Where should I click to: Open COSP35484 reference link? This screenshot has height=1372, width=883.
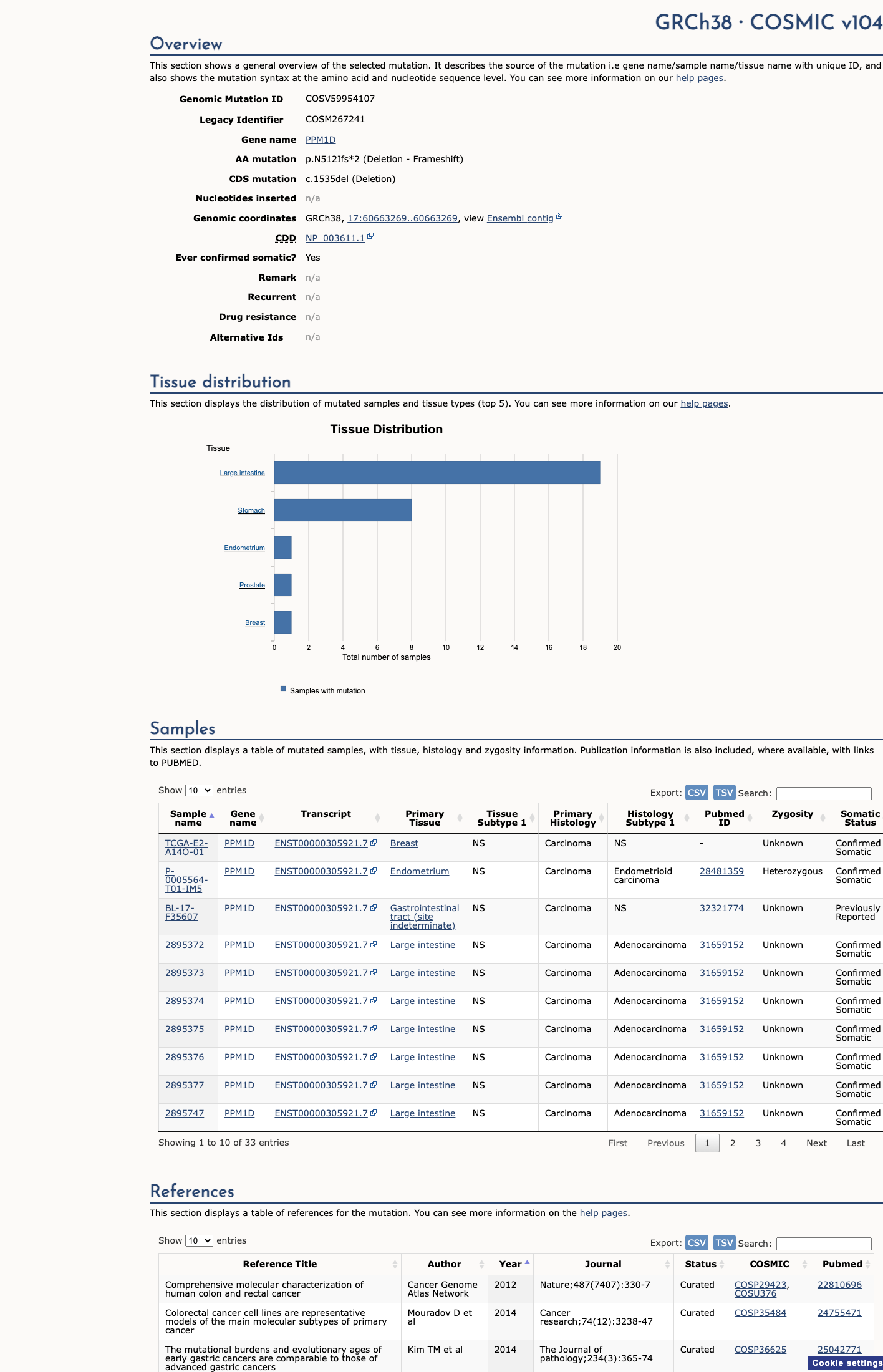pos(760,1313)
